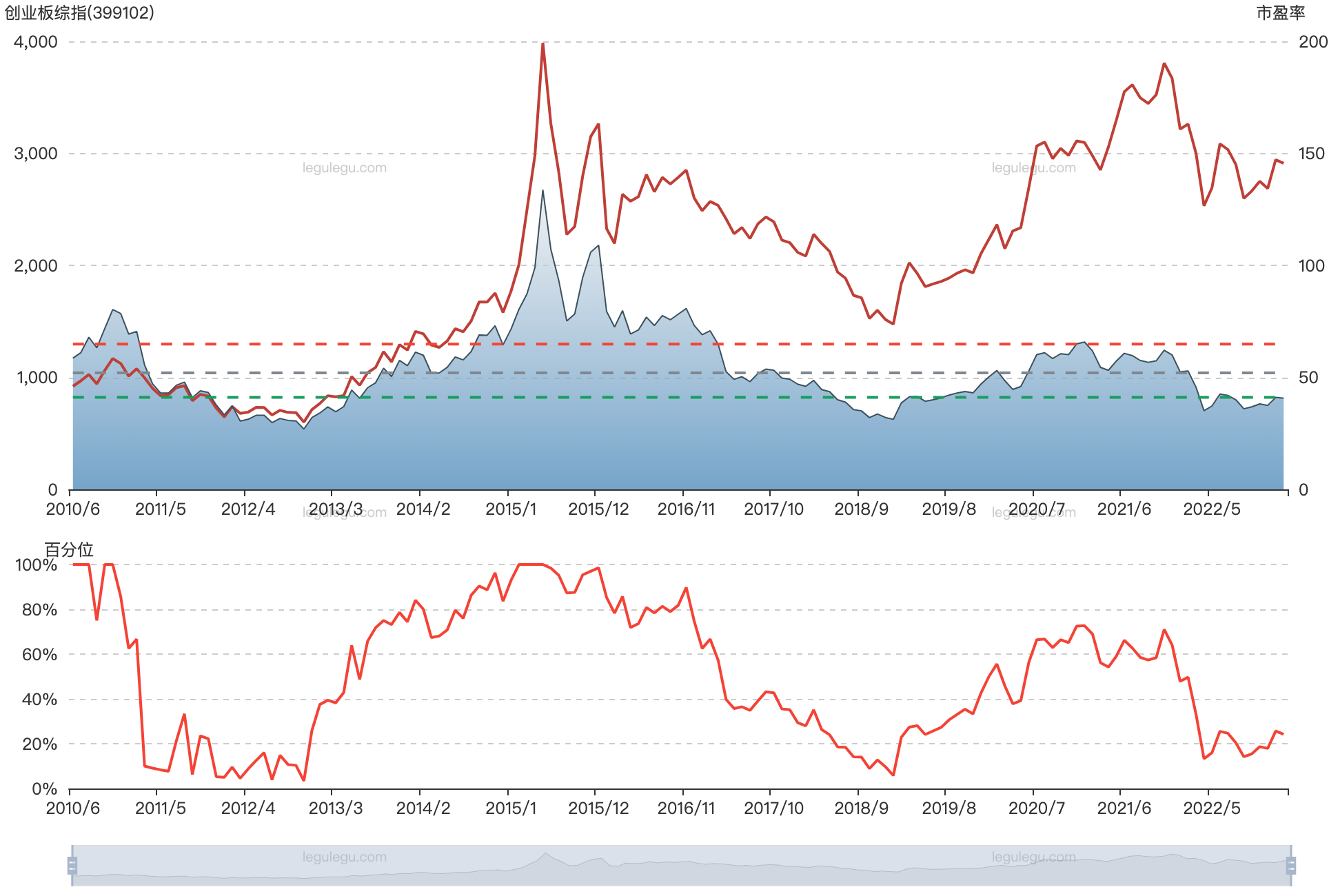
Task: Click the 市盈率 axis title
Action: (1280, 12)
